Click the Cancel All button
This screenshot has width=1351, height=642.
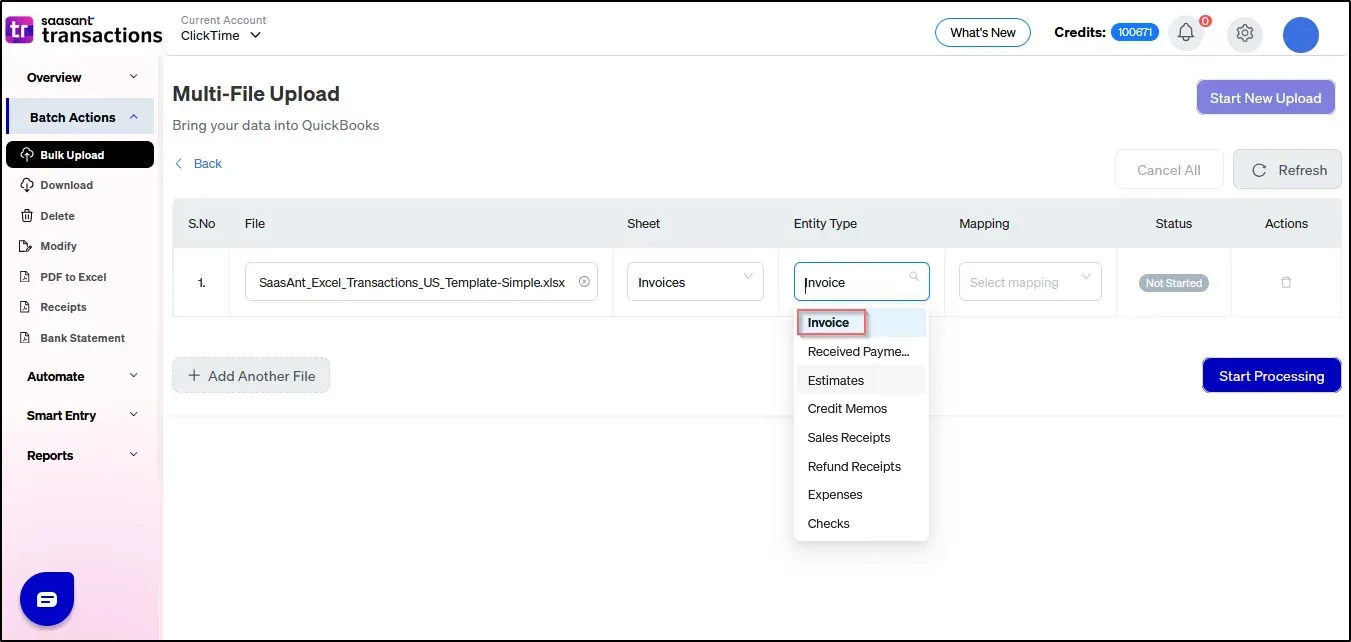coord(1169,170)
